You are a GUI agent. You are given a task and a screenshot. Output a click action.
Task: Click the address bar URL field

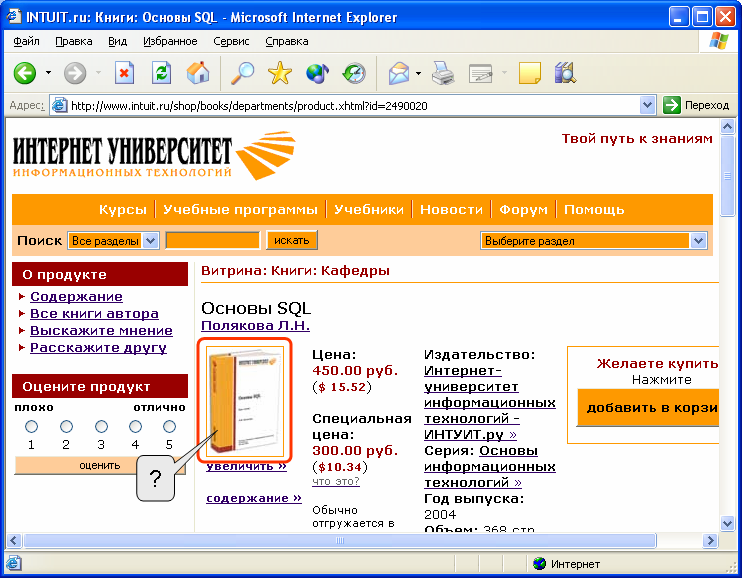pyautogui.click(x=354, y=105)
